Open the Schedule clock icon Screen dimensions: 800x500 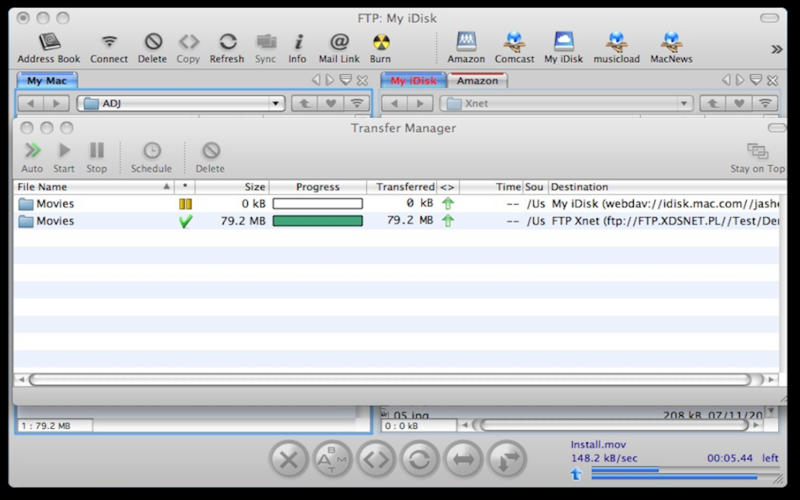152,158
